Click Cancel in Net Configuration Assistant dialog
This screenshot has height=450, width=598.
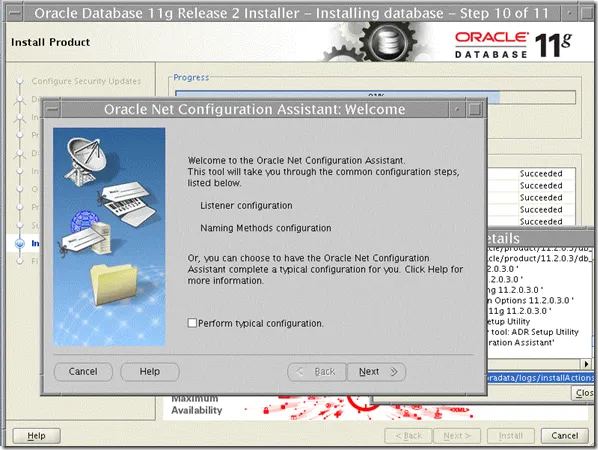pyautogui.click(x=83, y=371)
